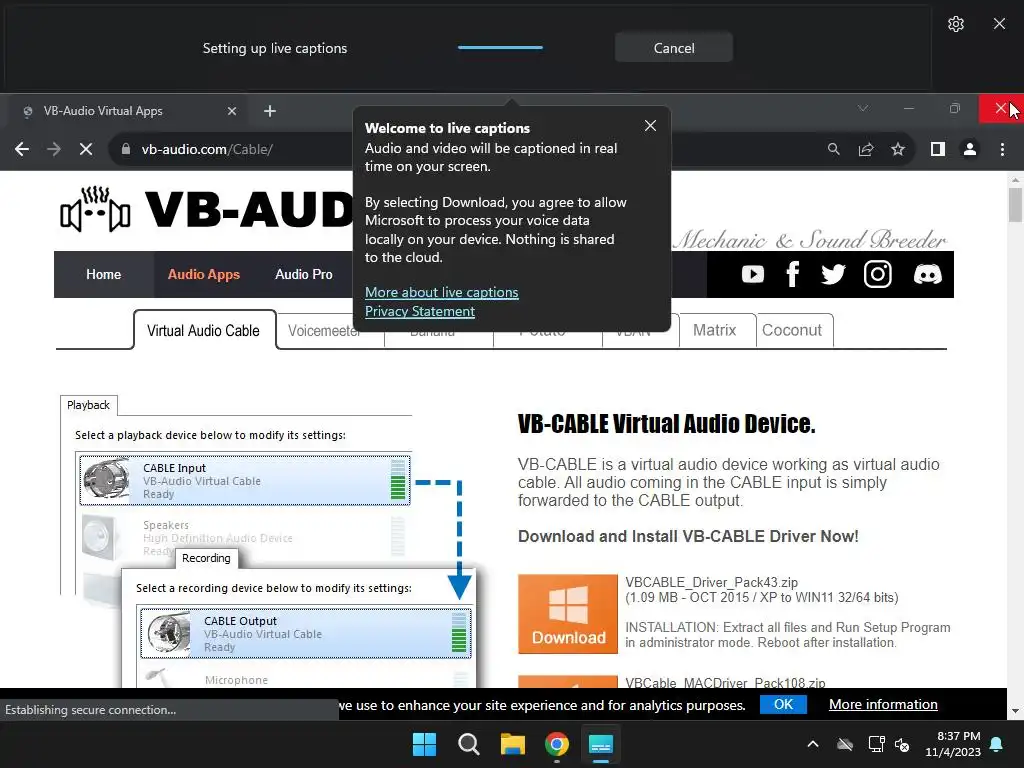The height and width of the screenshot is (768, 1024).
Task: Open network status tray icon
Action: [x=876, y=744]
